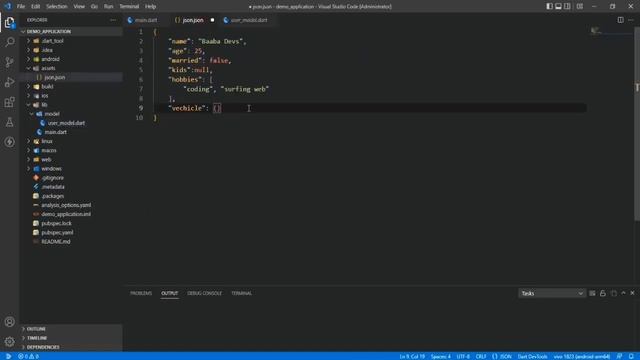Toggle output scroll lock icon
This screenshot has width=640, height=360.
click(x=603, y=293)
